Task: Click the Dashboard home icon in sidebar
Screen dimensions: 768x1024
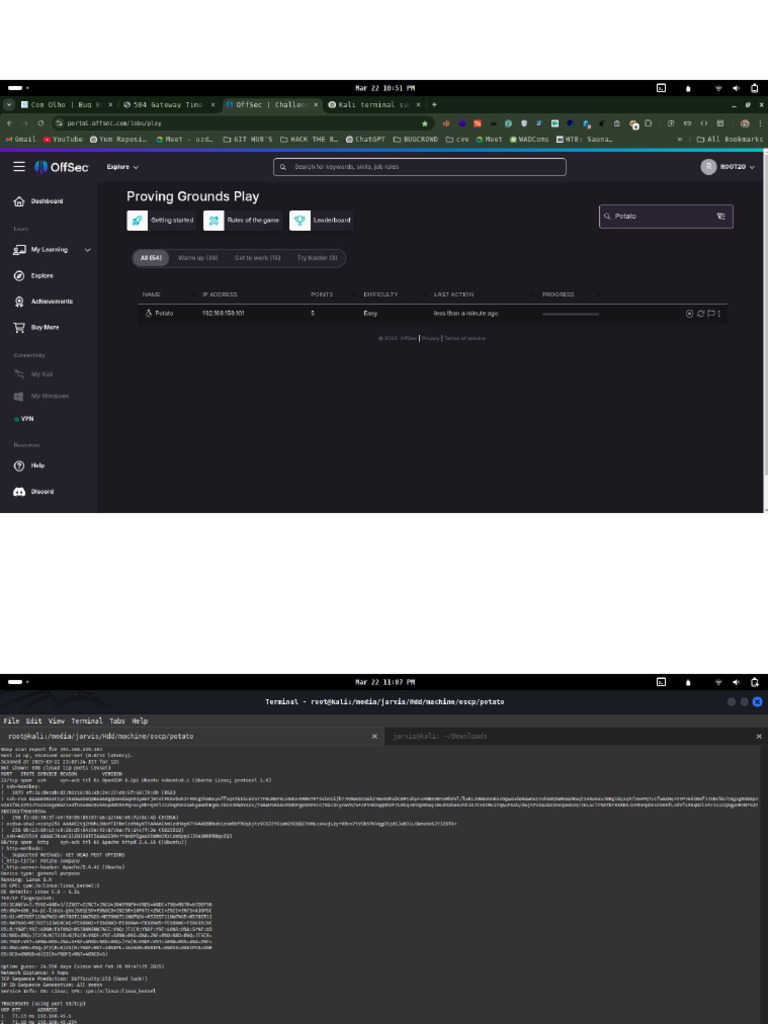Action: pos(19,201)
